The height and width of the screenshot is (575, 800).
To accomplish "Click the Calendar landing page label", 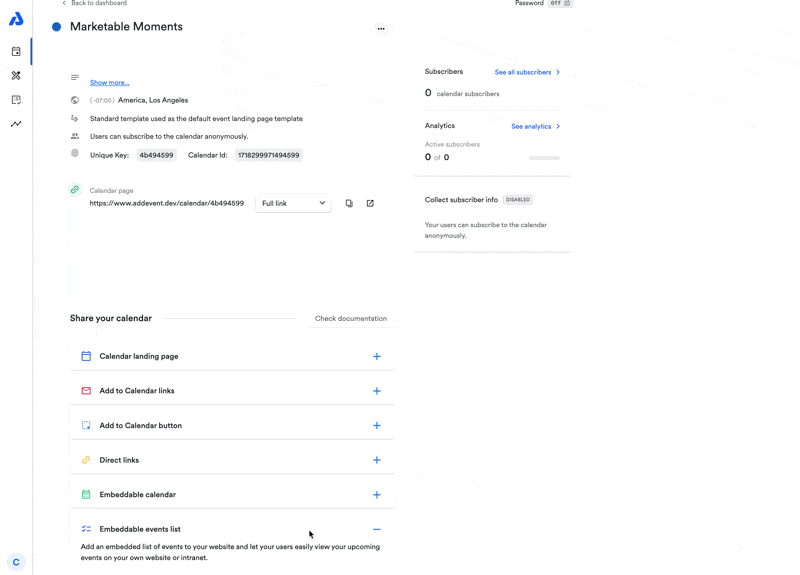I will coord(139,356).
